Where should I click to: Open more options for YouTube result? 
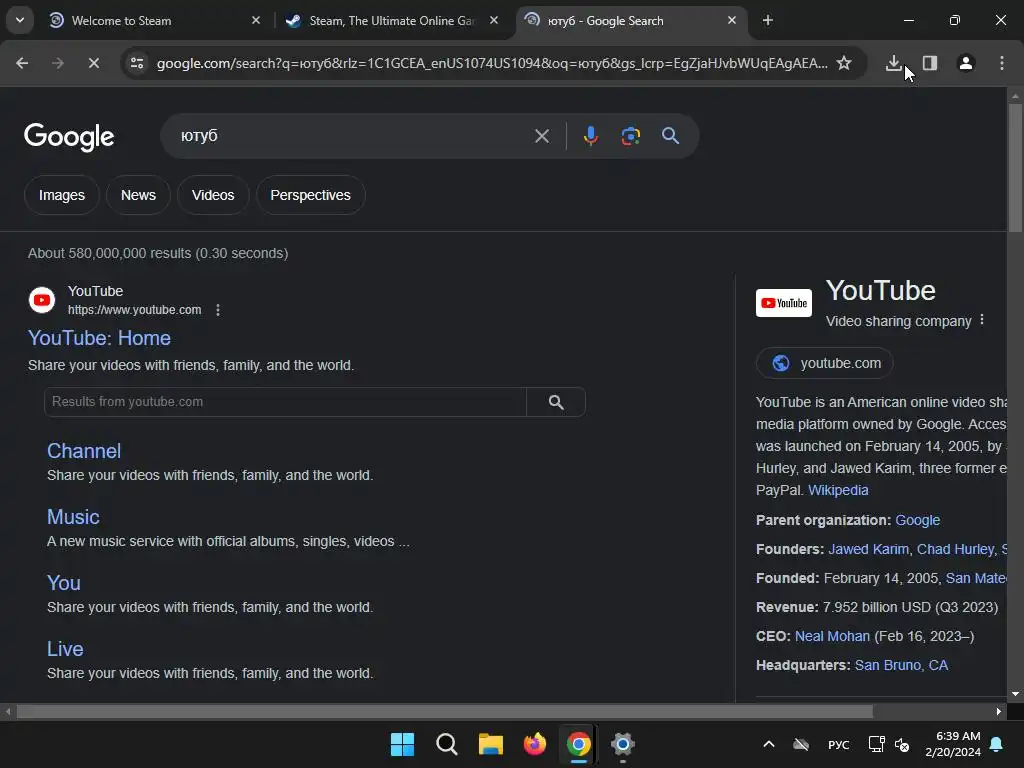pos(218,310)
